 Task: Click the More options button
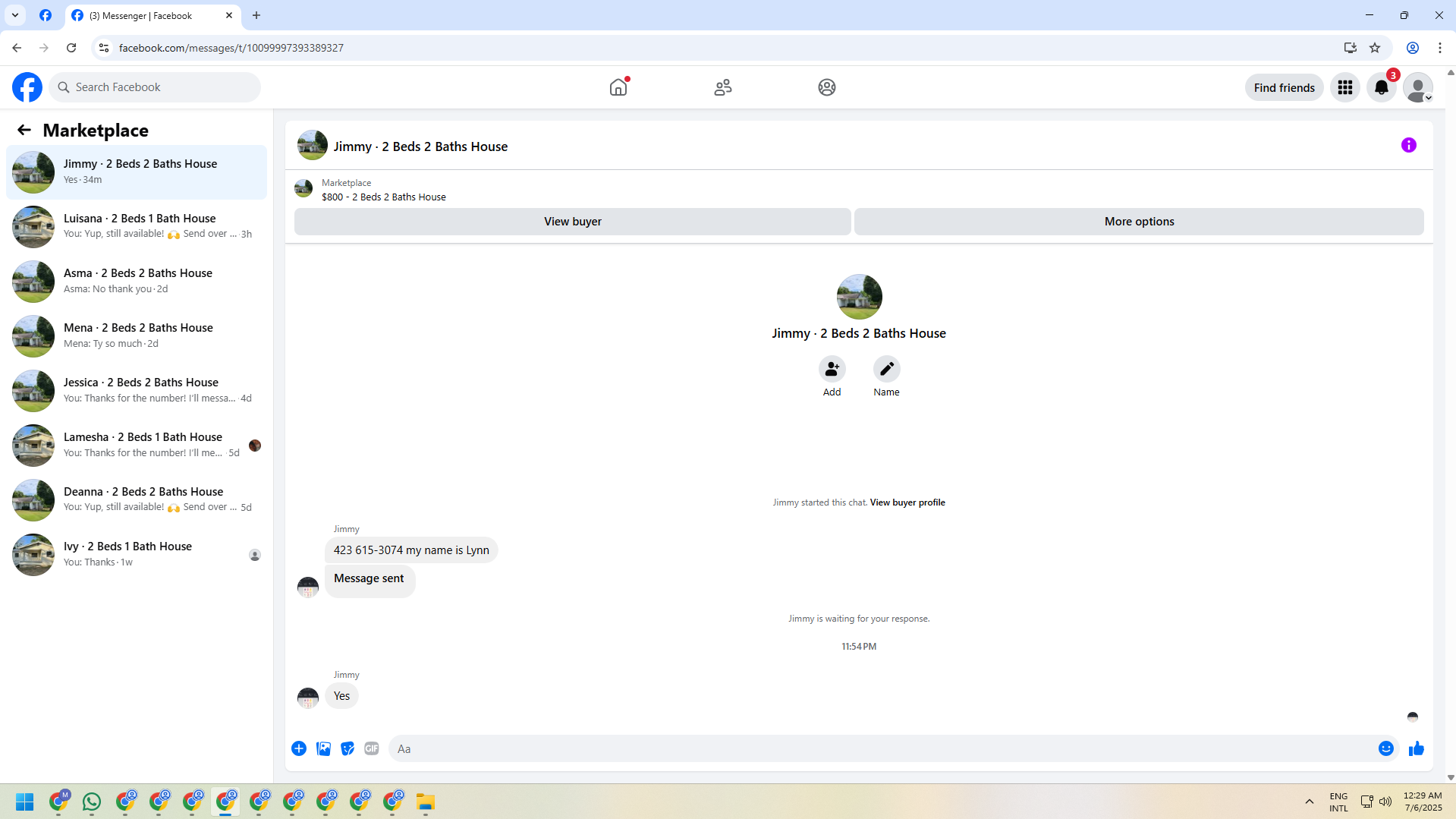coord(1139,222)
